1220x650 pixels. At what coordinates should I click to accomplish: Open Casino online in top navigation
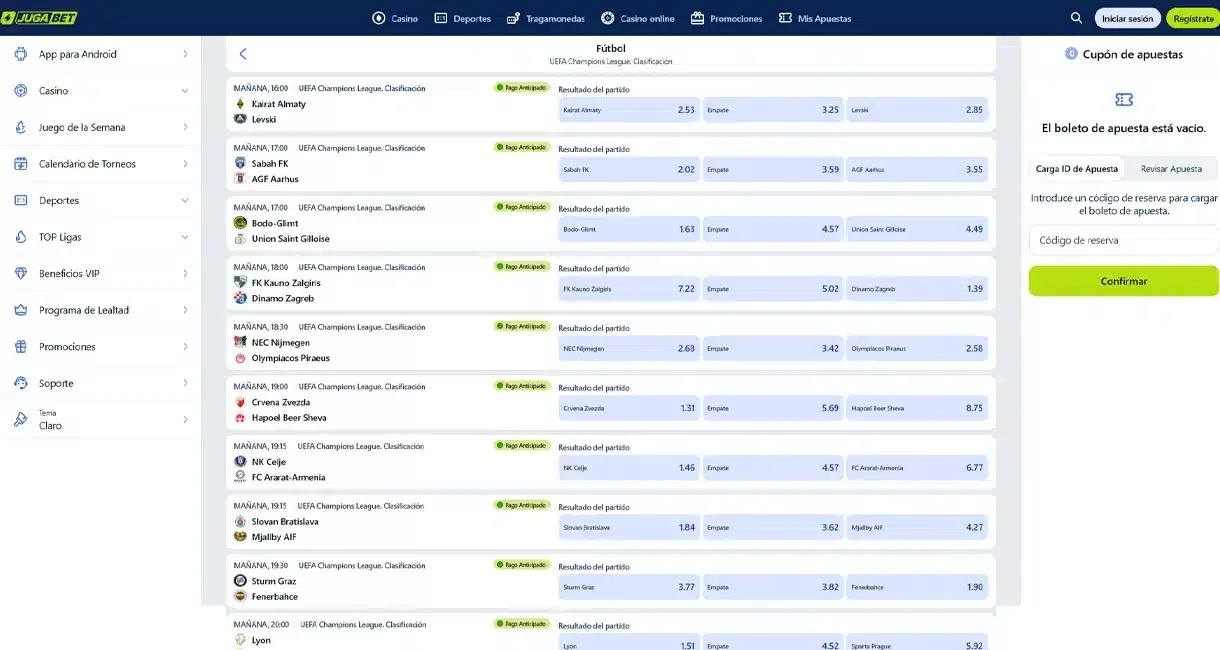coord(638,18)
